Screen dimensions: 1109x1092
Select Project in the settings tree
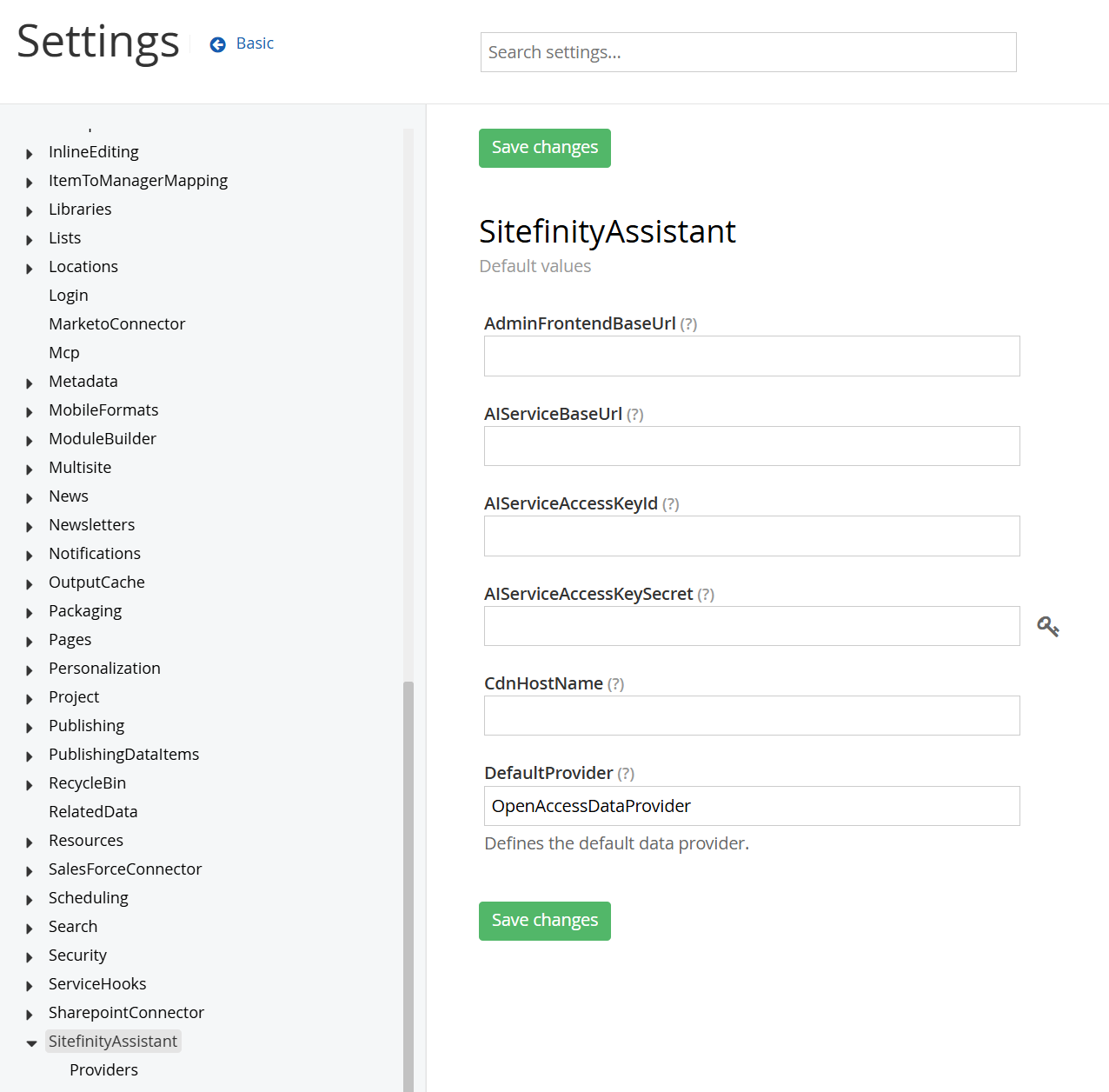click(74, 697)
